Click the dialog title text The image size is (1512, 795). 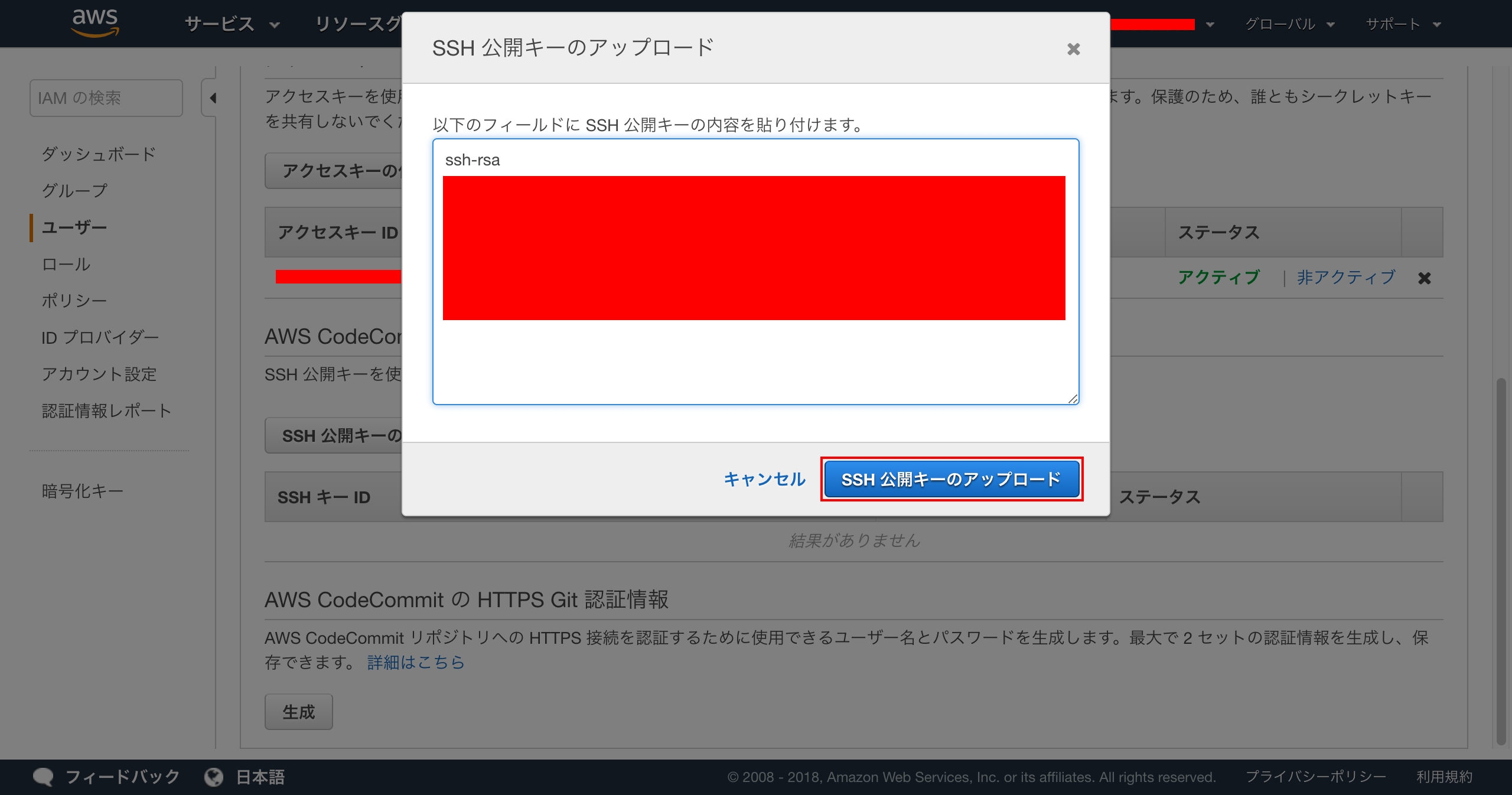tap(573, 48)
